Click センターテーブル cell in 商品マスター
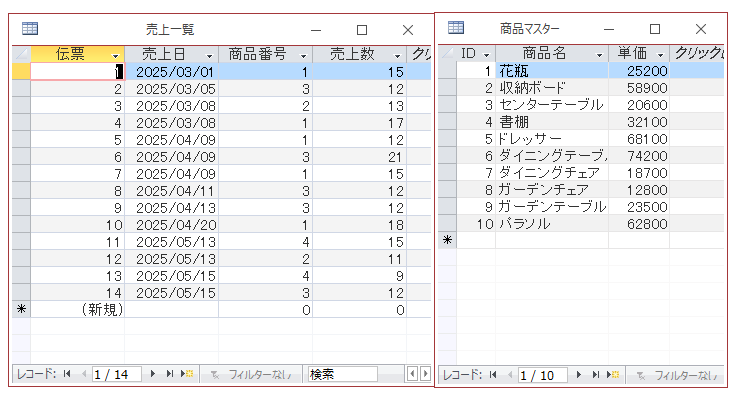Viewport: 740px width, 393px height. point(552,105)
